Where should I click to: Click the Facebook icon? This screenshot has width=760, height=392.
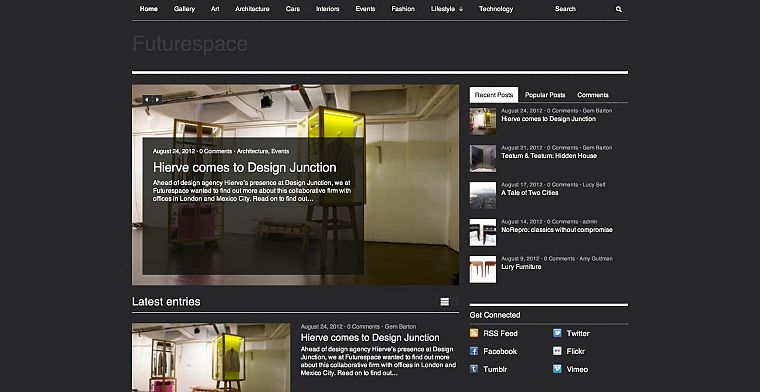pos(474,351)
